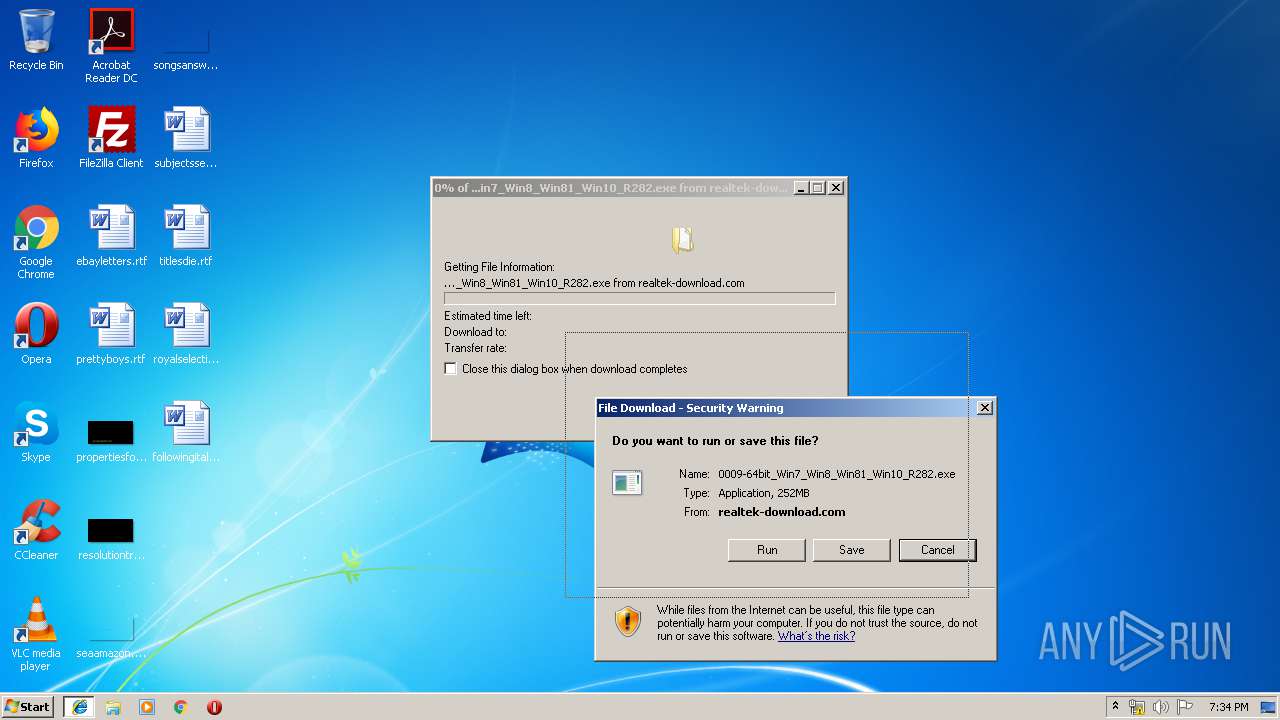This screenshot has height=720, width=1280.
Task: Open 'What's the risk?' link
Action: pos(816,636)
